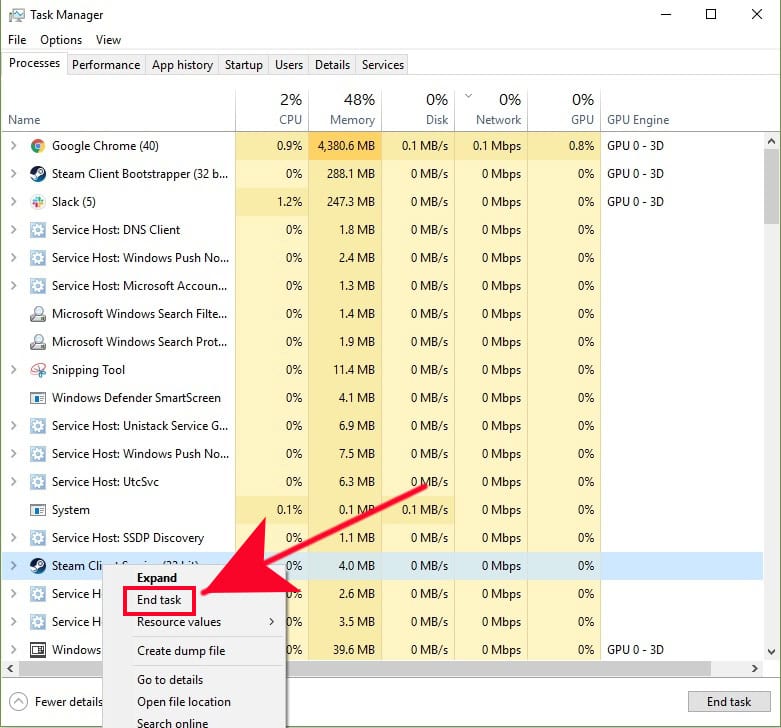Sort by the GPU Engine column header
Image resolution: width=781 pixels, height=728 pixels.
pyautogui.click(x=638, y=120)
